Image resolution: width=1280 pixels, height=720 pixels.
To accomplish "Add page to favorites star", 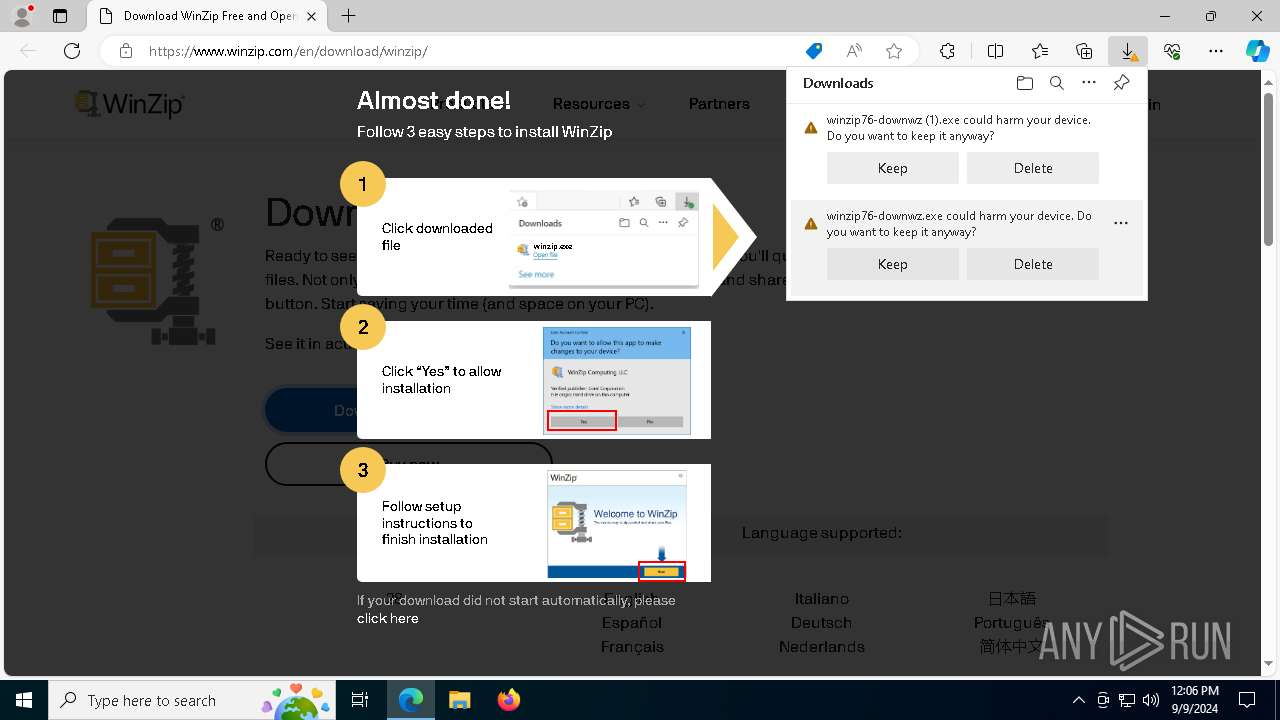I will pos(894,51).
